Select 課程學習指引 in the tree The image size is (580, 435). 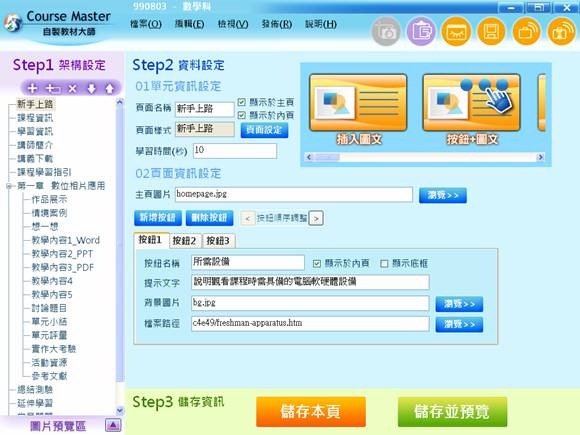pos(44,172)
